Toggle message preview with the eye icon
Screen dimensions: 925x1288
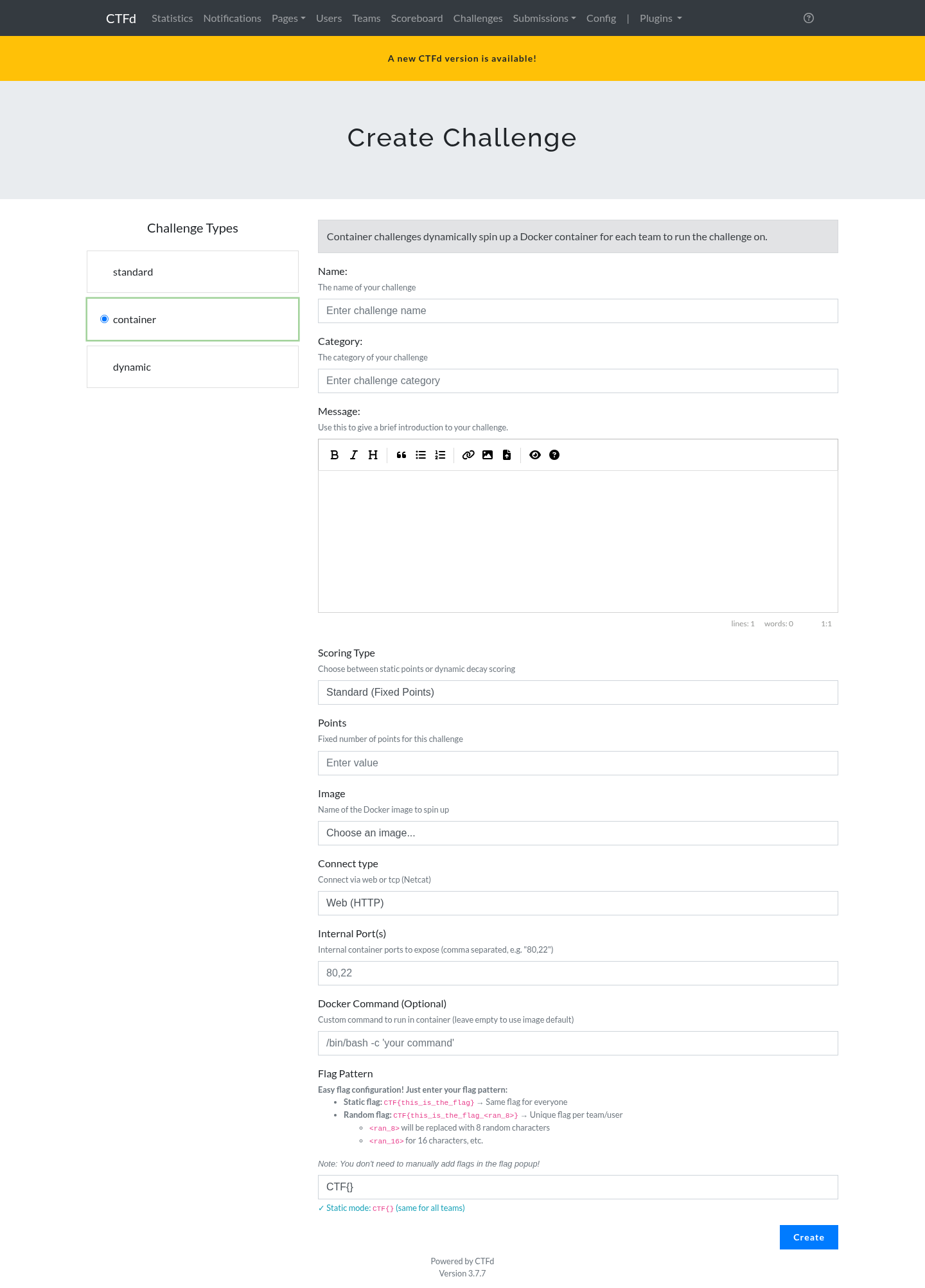click(535, 455)
